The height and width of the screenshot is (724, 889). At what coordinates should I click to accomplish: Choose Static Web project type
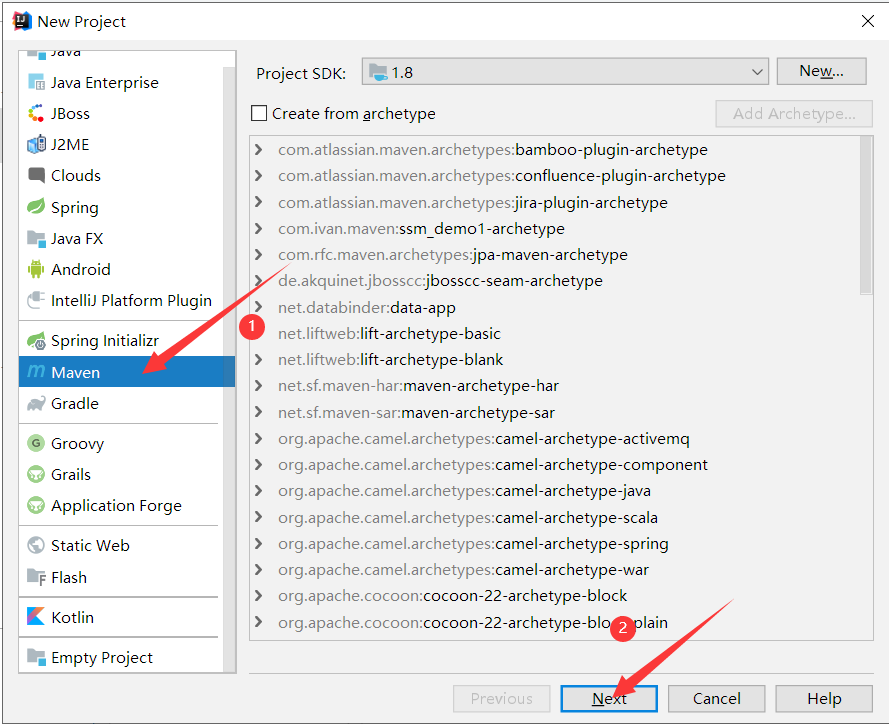coord(121,545)
